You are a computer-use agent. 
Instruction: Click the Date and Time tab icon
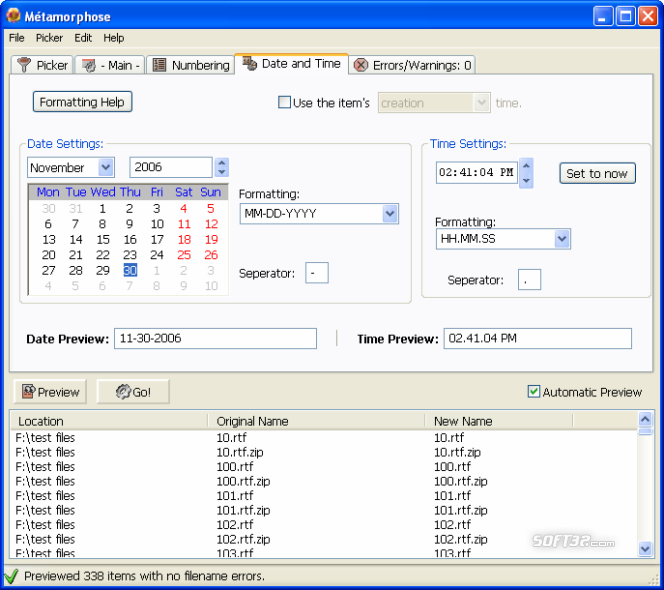(x=249, y=64)
